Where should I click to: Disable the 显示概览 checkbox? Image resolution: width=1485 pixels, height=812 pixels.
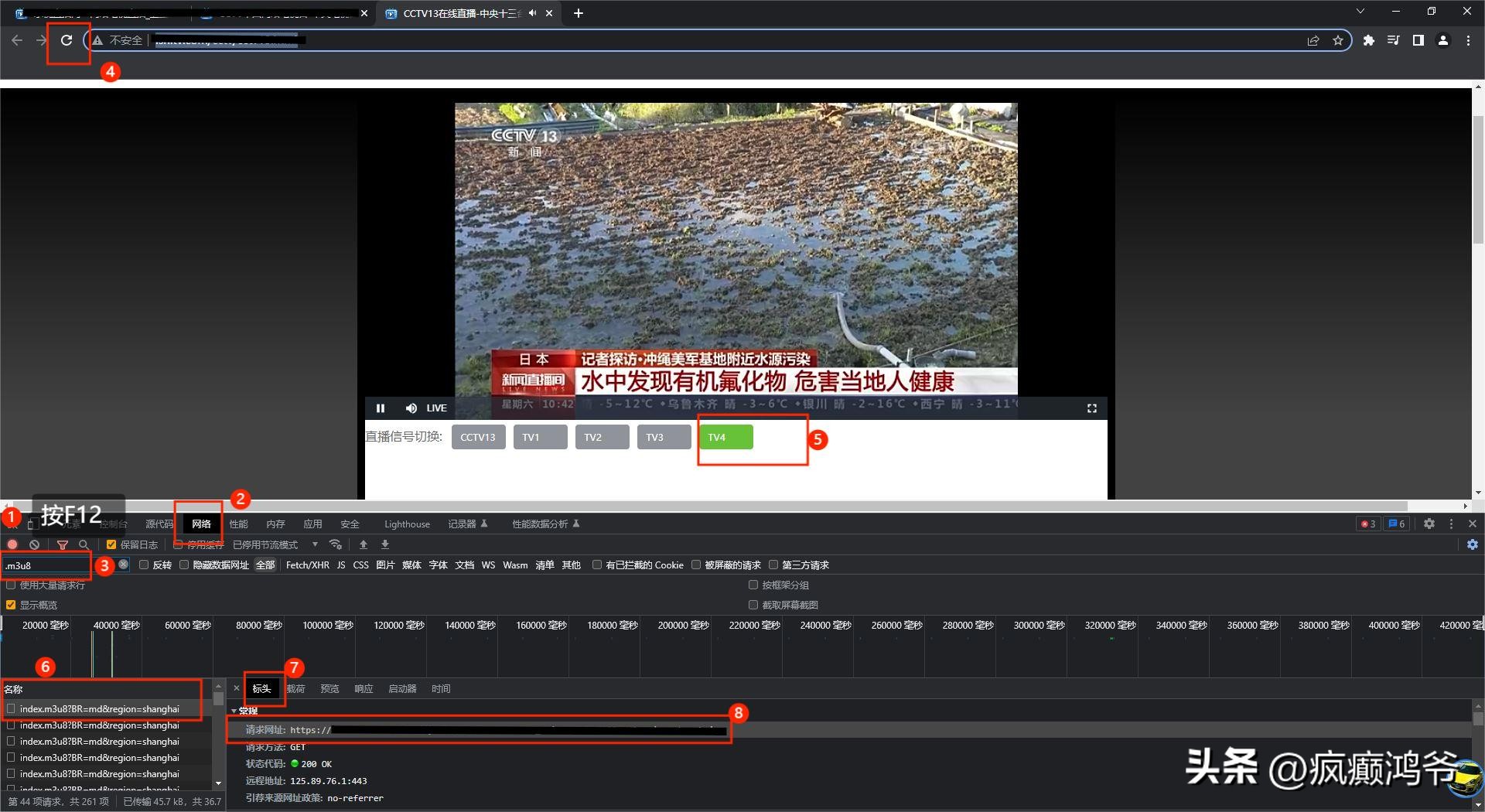point(11,605)
